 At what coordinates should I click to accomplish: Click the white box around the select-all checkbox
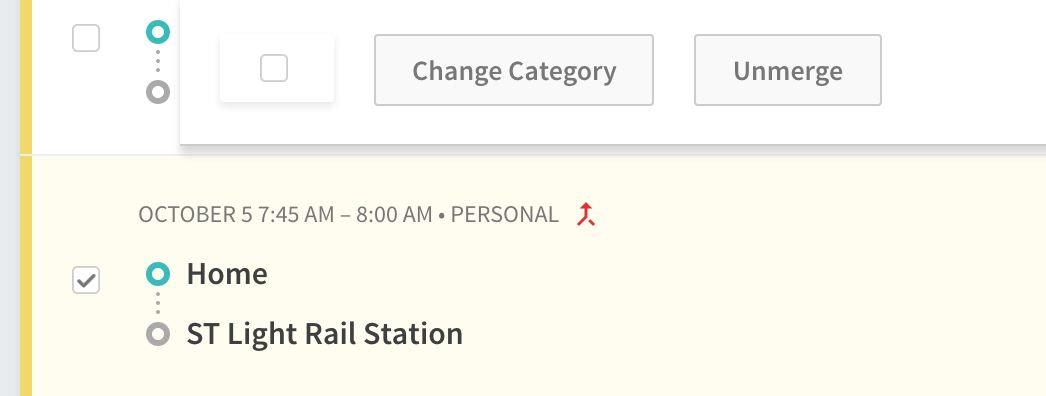coord(277,68)
